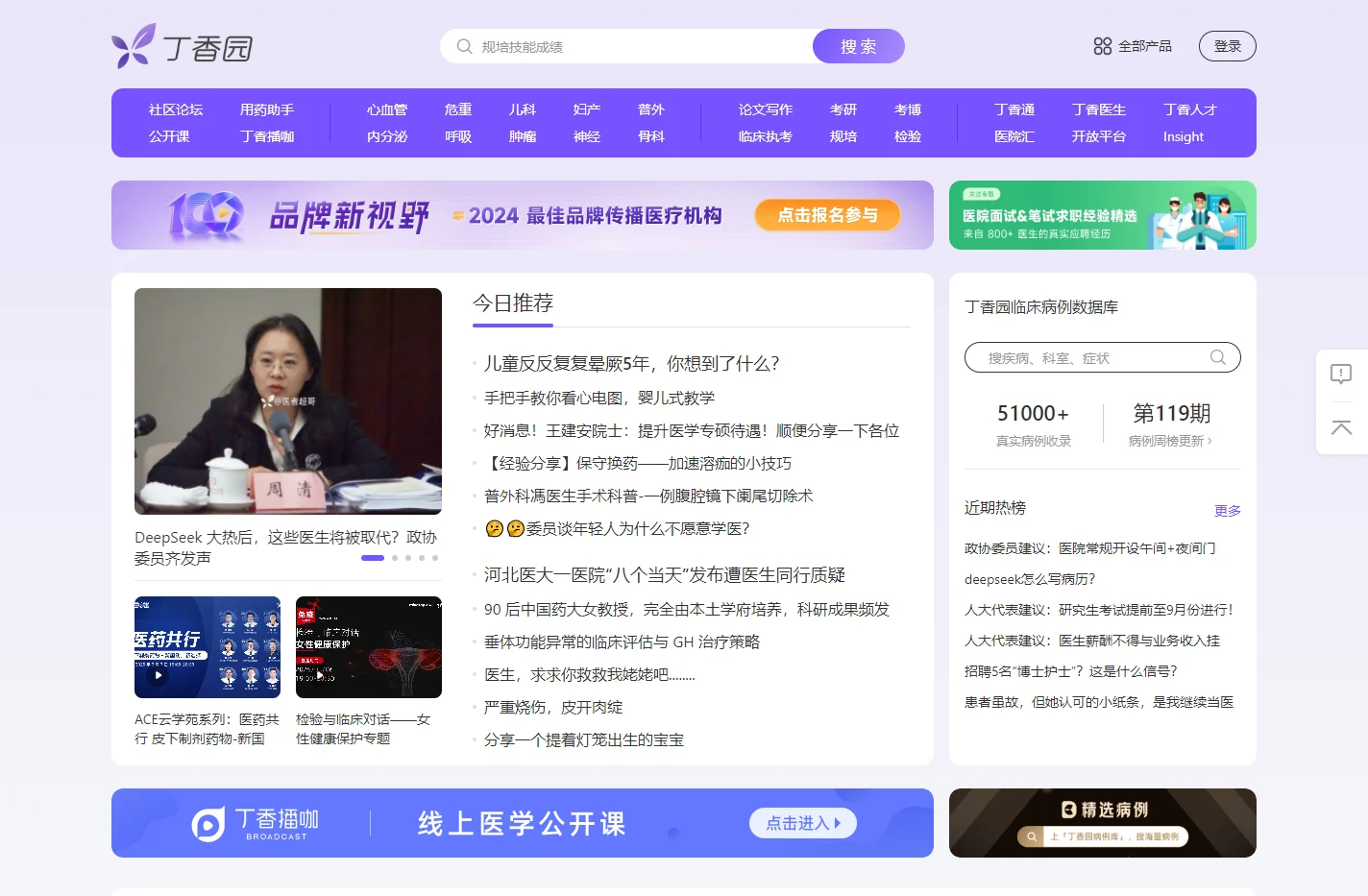Open article 河北医大一医院“八个当天”
Image resolution: width=1368 pixels, height=896 pixels.
(665, 574)
